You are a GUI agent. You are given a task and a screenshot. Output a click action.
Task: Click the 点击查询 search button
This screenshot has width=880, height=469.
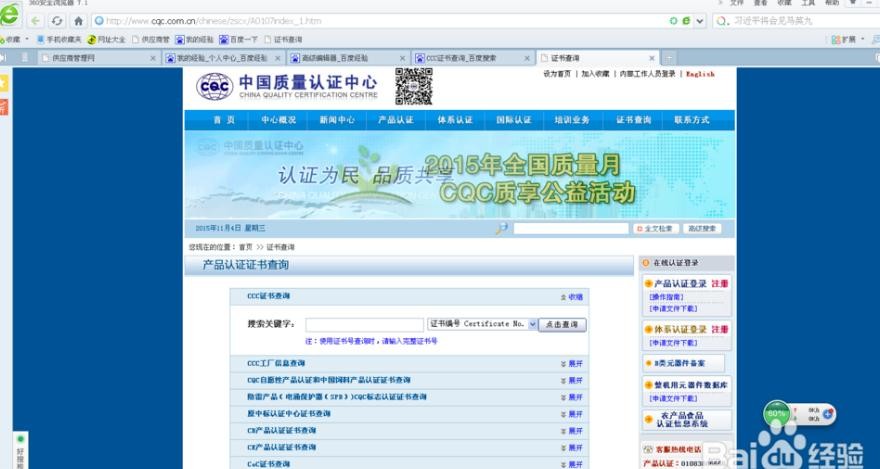562,324
